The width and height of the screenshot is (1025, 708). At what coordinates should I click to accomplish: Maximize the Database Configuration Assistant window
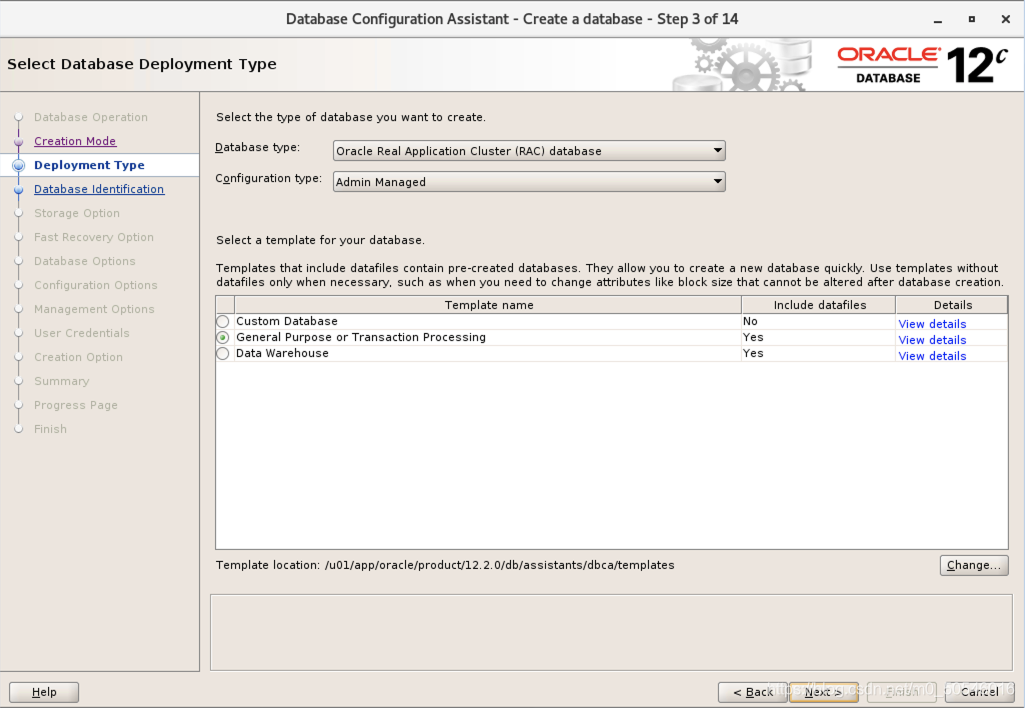pyautogui.click(x=972, y=20)
